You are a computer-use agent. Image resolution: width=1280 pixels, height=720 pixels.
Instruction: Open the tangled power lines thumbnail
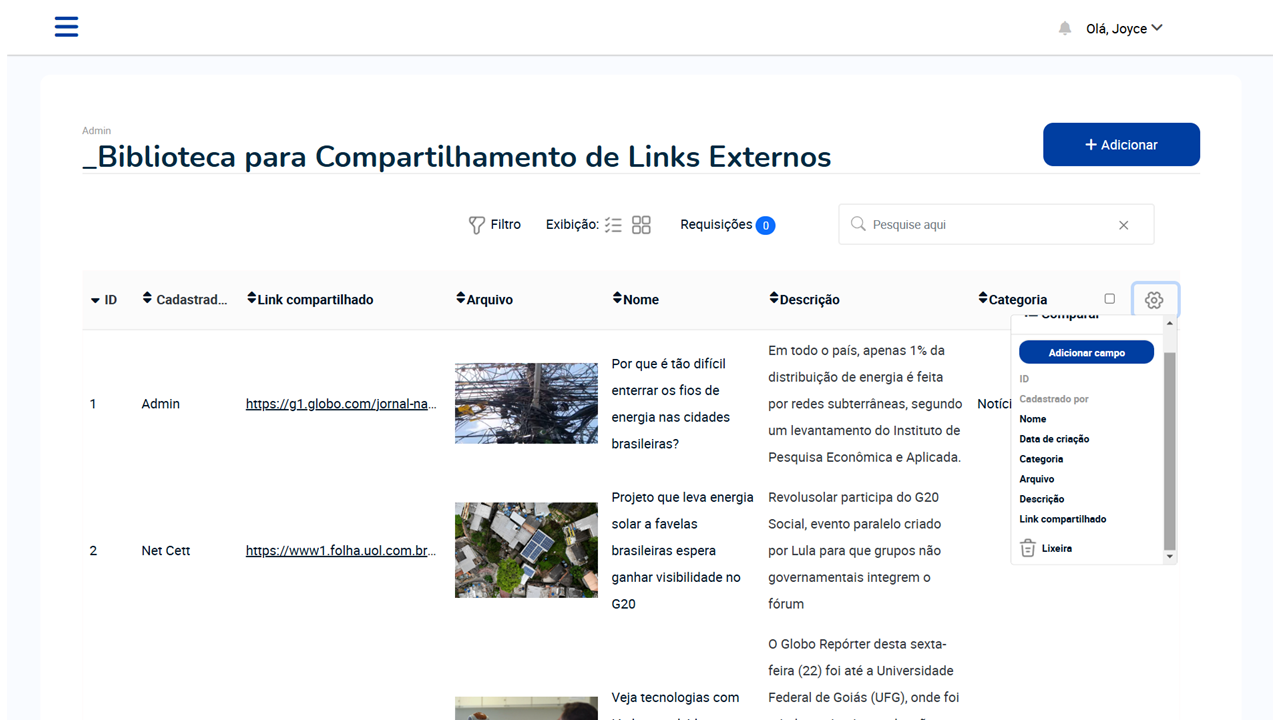[x=526, y=403]
